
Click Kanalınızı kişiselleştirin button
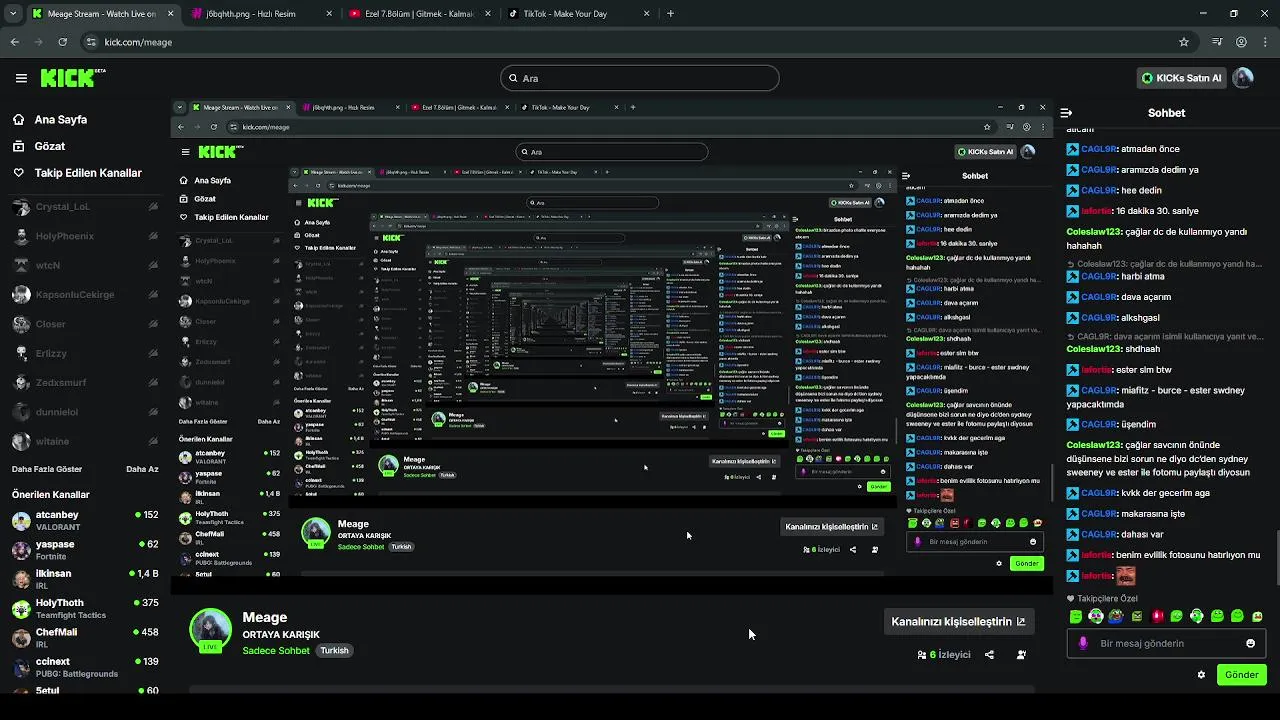958,621
